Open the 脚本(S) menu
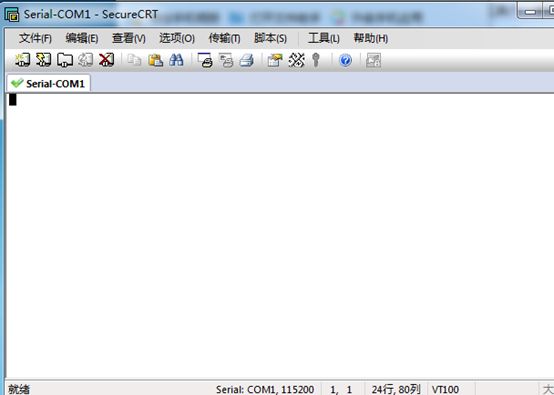 point(271,38)
